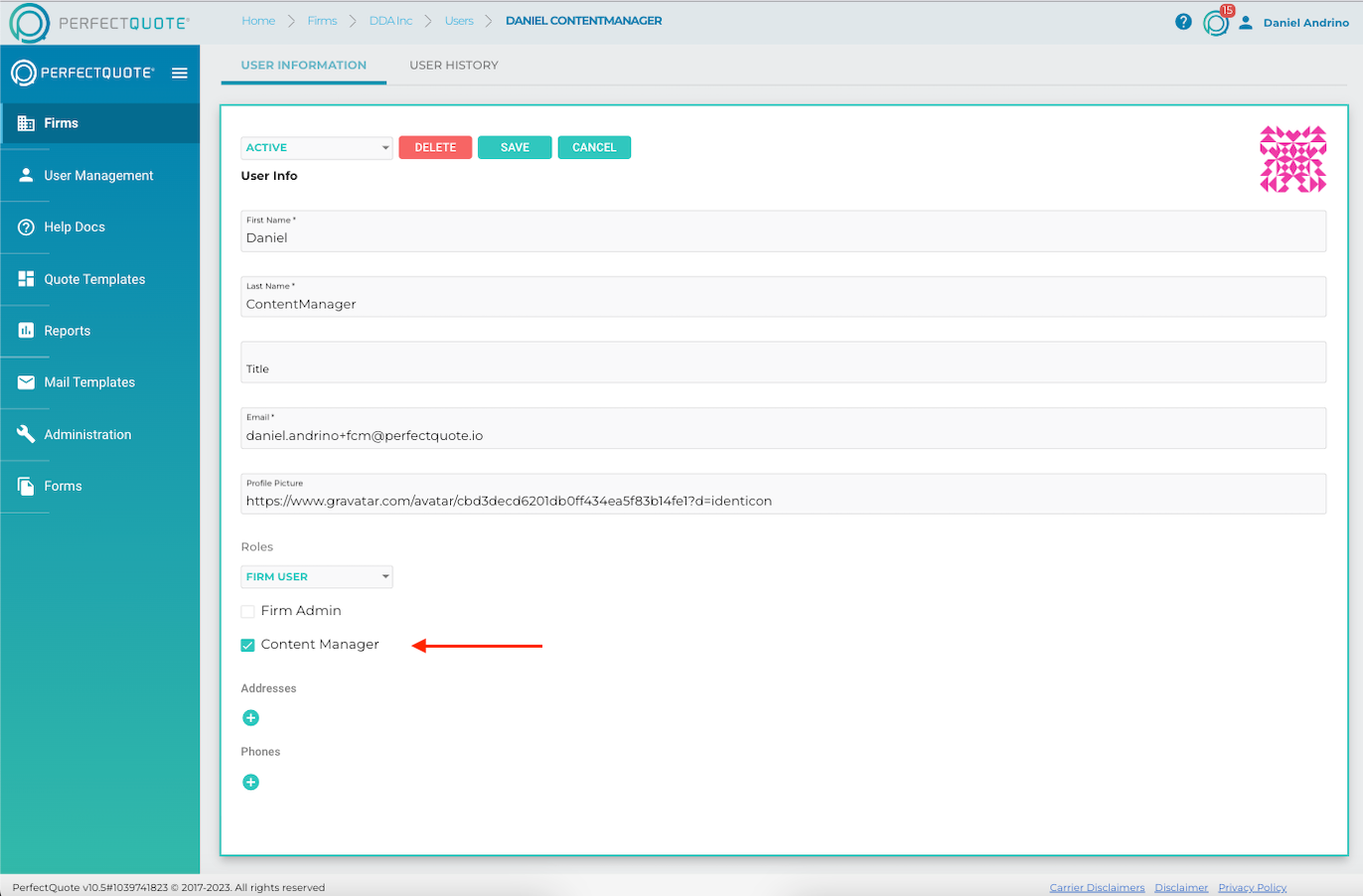Open Forms in the sidebar
The width and height of the screenshot is (1363, 896).
point(100,486)
